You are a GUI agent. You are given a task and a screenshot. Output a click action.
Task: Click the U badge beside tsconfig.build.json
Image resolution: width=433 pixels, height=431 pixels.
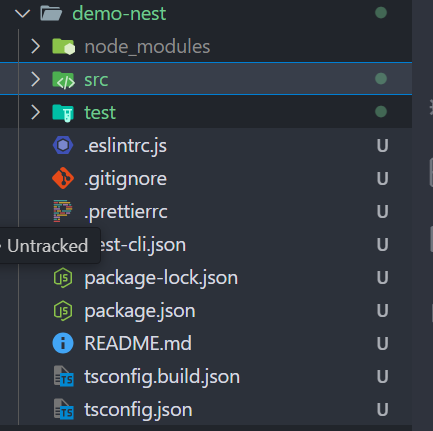click(x=383, y=377)
